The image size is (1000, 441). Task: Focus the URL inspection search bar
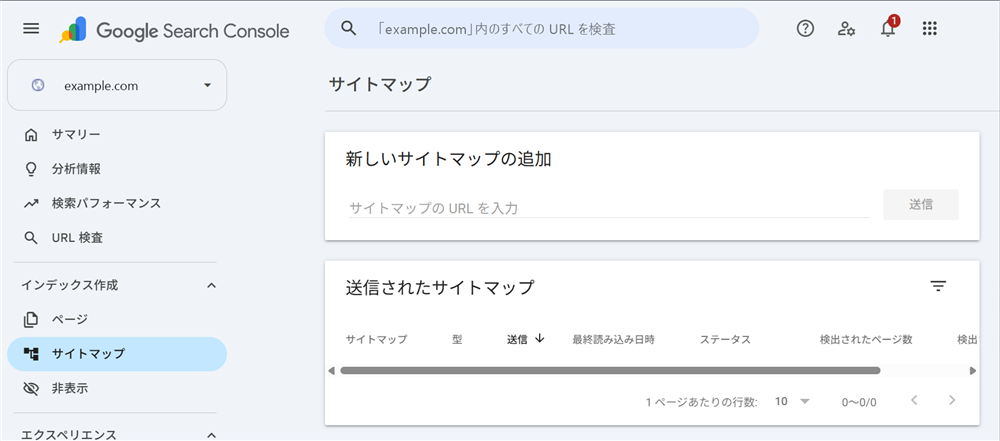542,29
